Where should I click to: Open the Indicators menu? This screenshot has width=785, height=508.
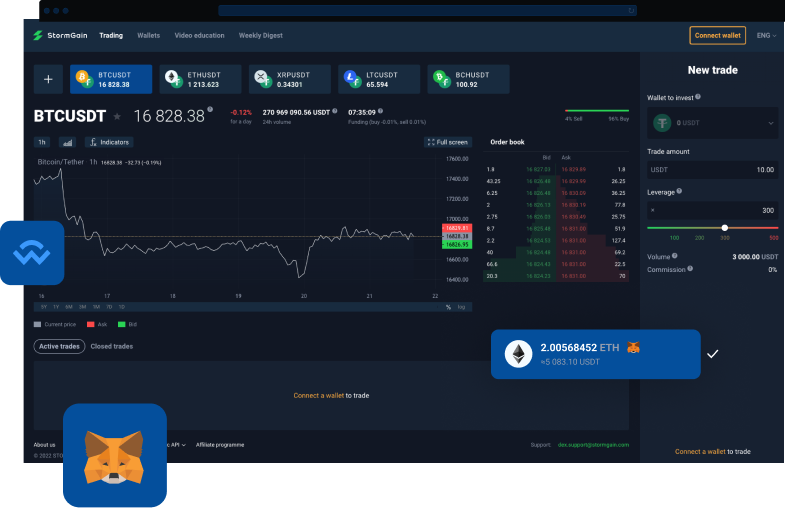coord(109,142)
